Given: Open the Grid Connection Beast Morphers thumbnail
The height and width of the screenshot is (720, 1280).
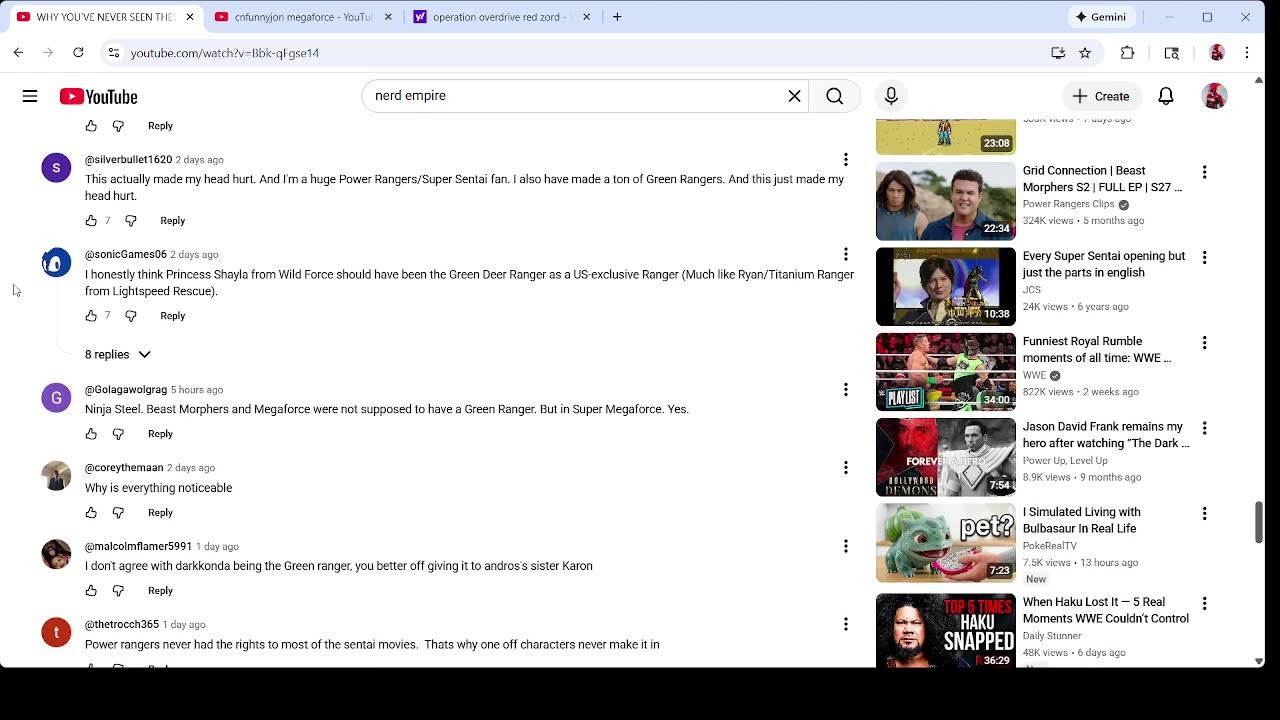Looking at the screenshot, I should pos(945,201).
